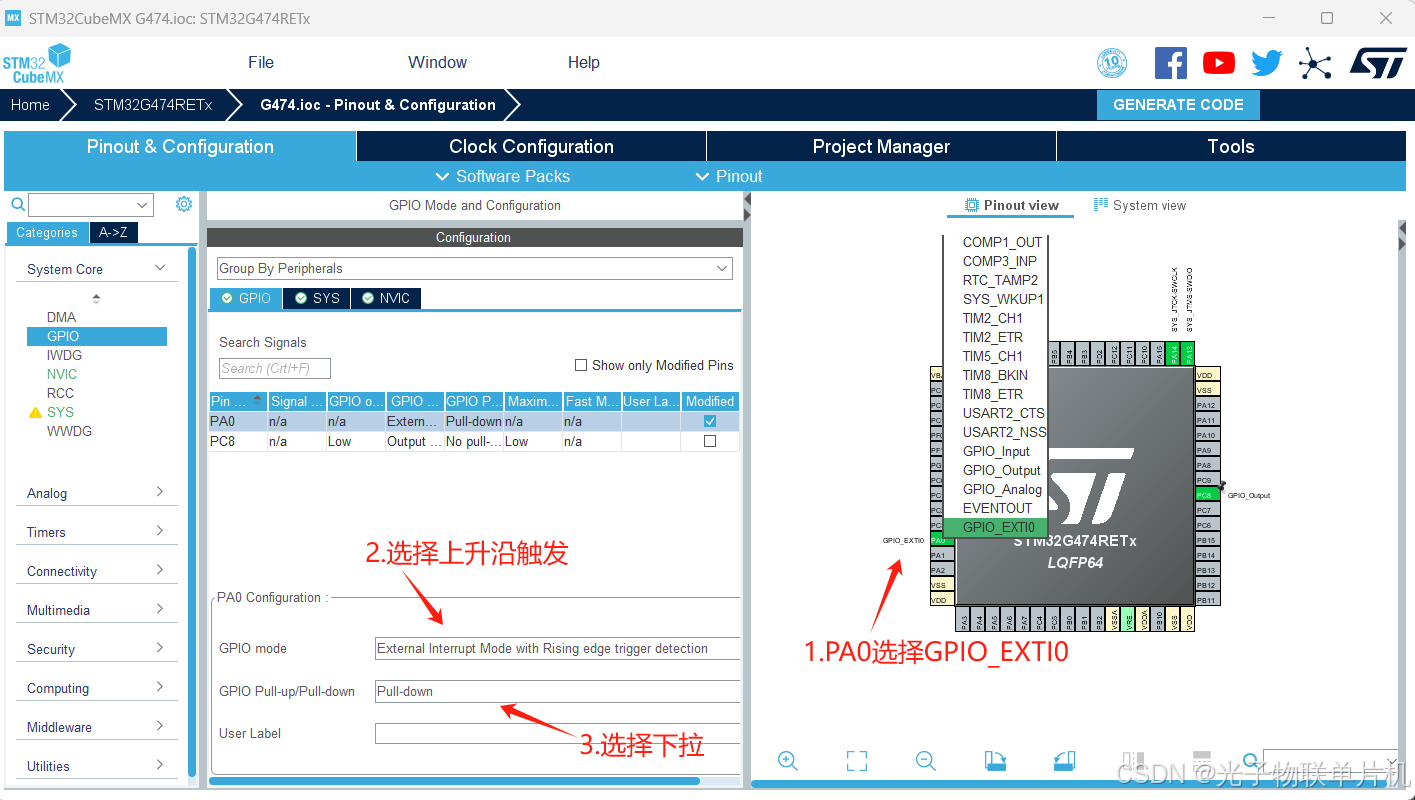Select NVIC in System Core tree
The image size is (1415, 800).
[x=62, y=374]
